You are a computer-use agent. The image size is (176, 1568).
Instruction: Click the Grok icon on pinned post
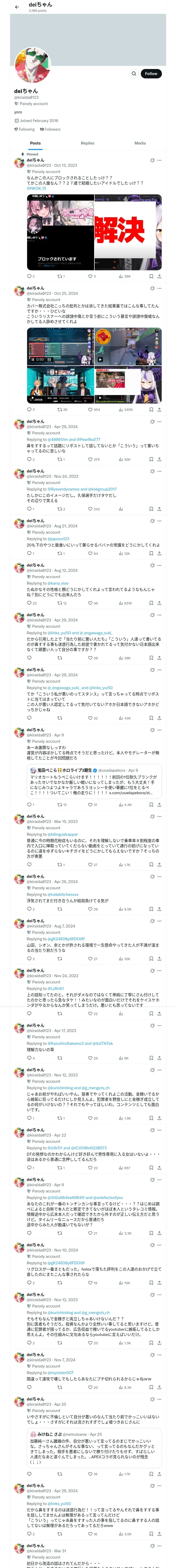[x=152, y=160]
